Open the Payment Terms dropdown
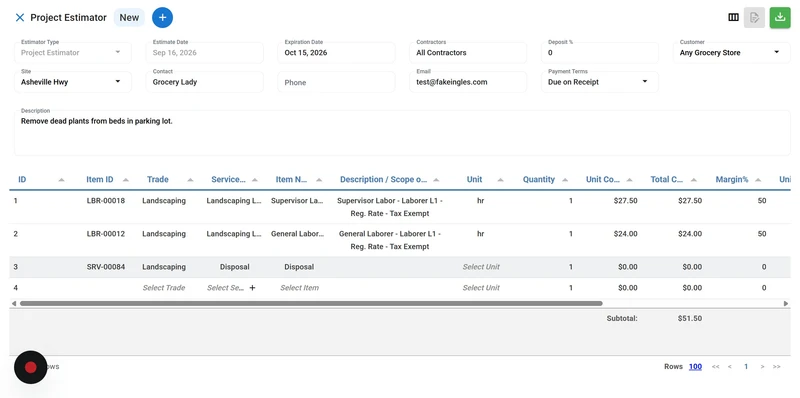The image size is (800, 398). [600, 82]
